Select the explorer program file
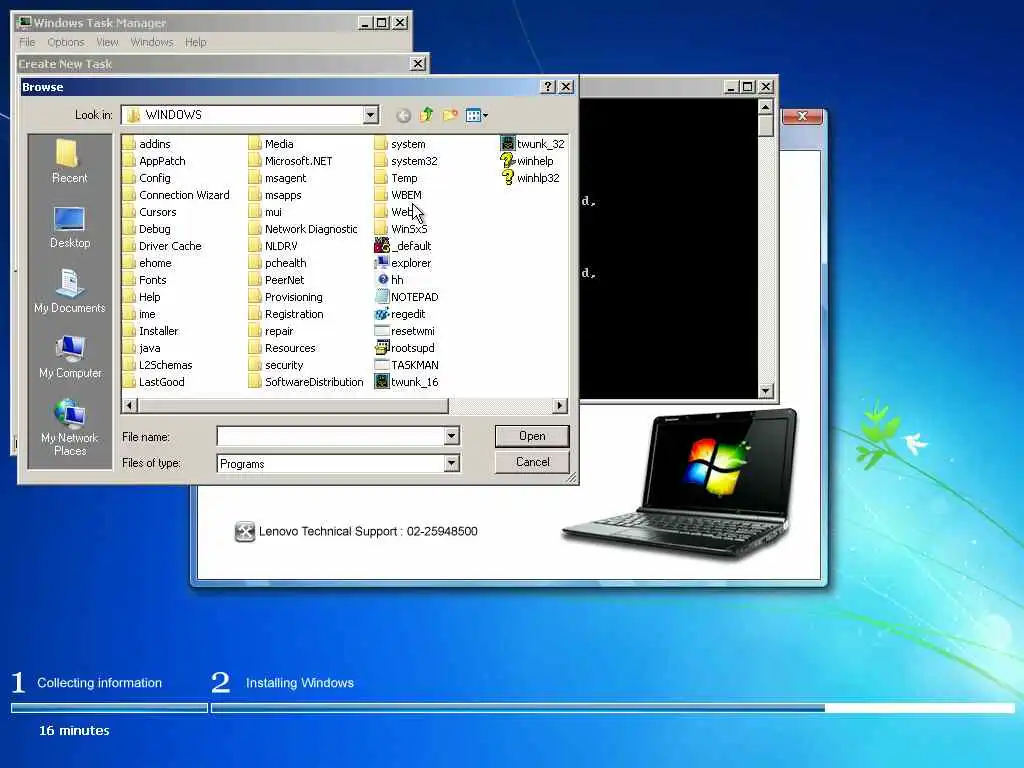The width and height of the screenshot is (1024, 768). point(403,263)
